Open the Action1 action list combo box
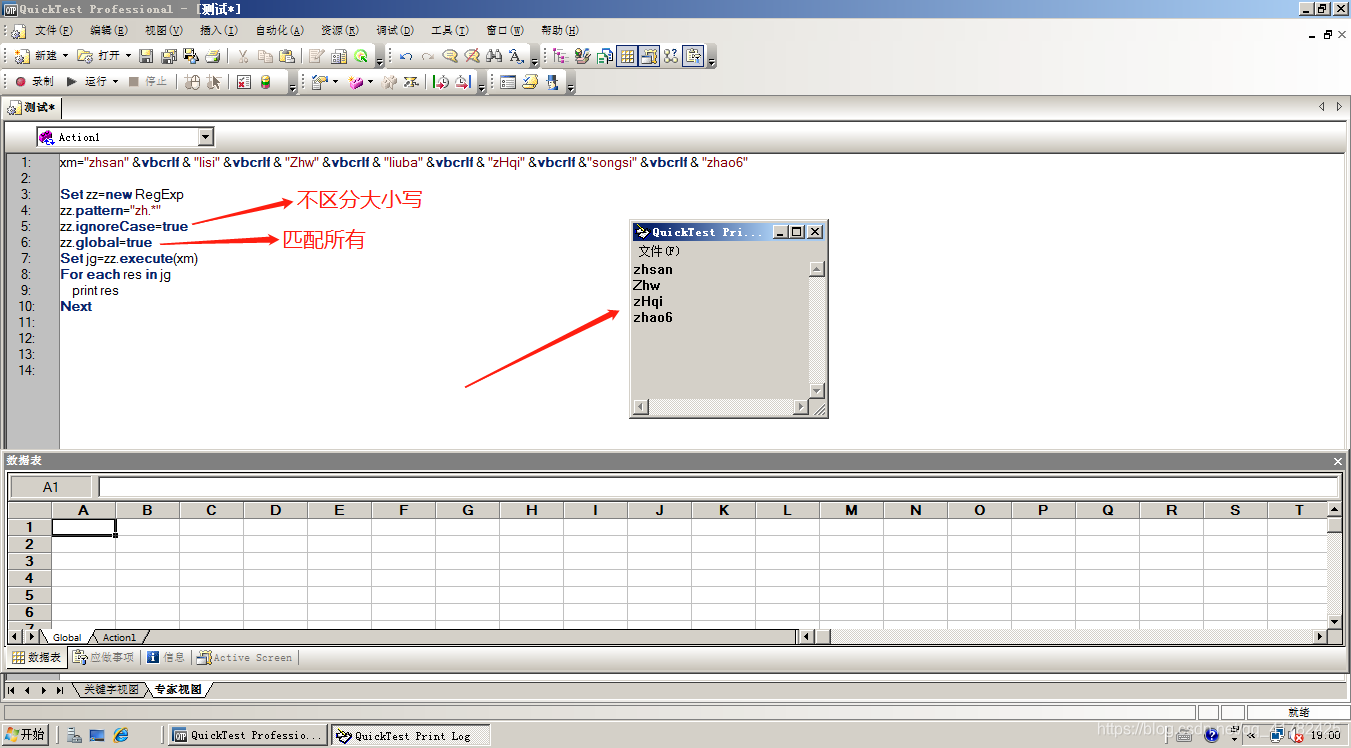The width and height of the screenshot is (1351, 748). pos(125,137)
